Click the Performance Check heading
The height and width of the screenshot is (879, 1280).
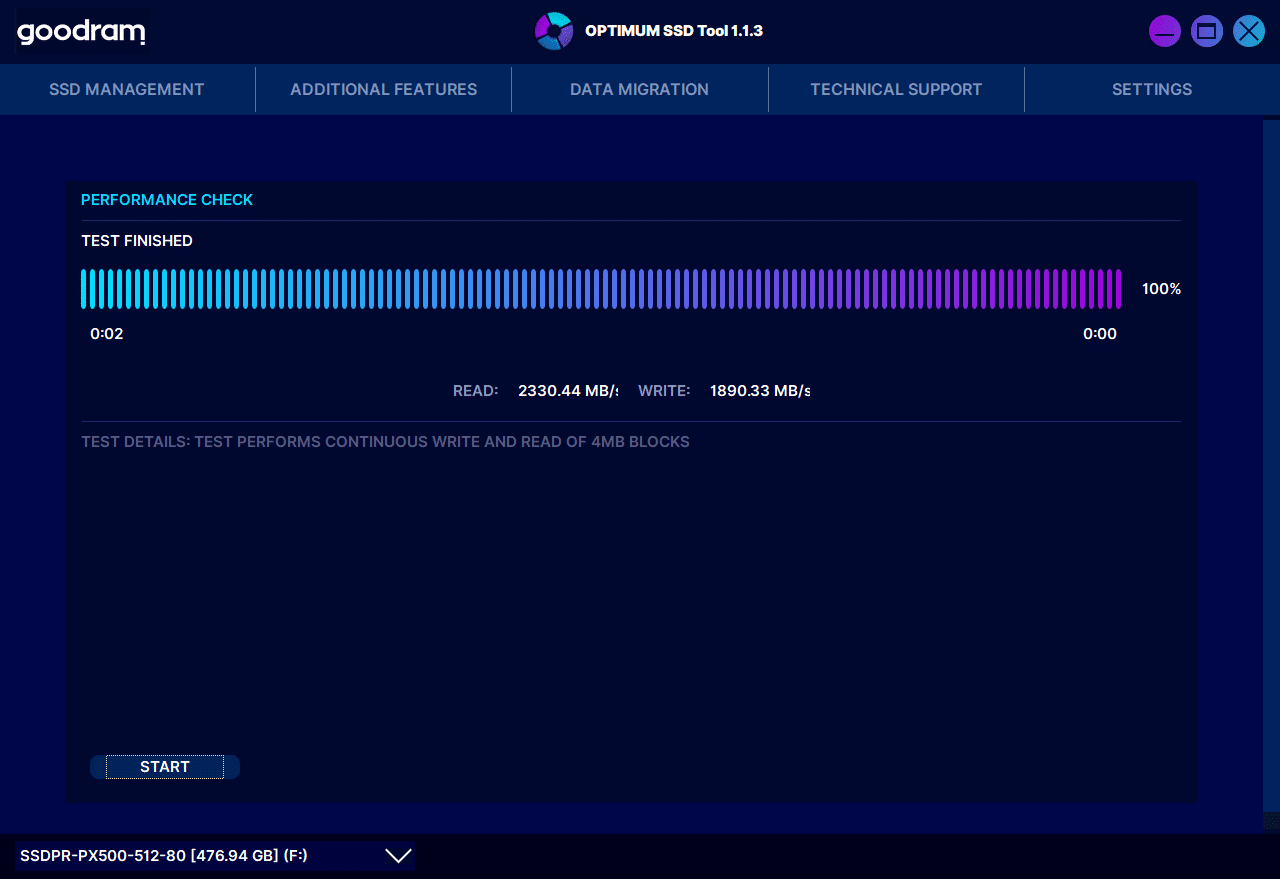tap(167, 200)
